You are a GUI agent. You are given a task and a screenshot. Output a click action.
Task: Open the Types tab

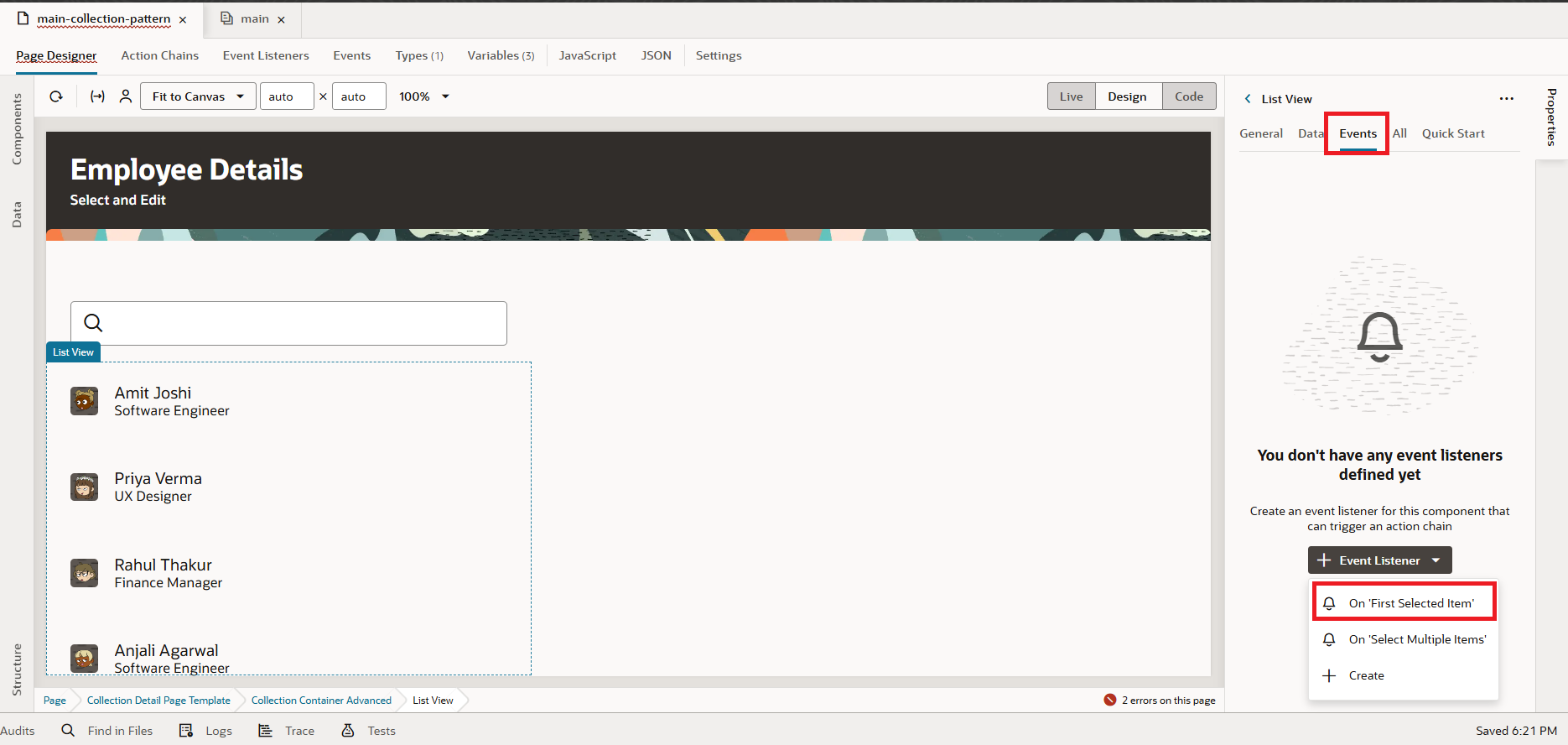pyautogui.click(x=419, y=55)
